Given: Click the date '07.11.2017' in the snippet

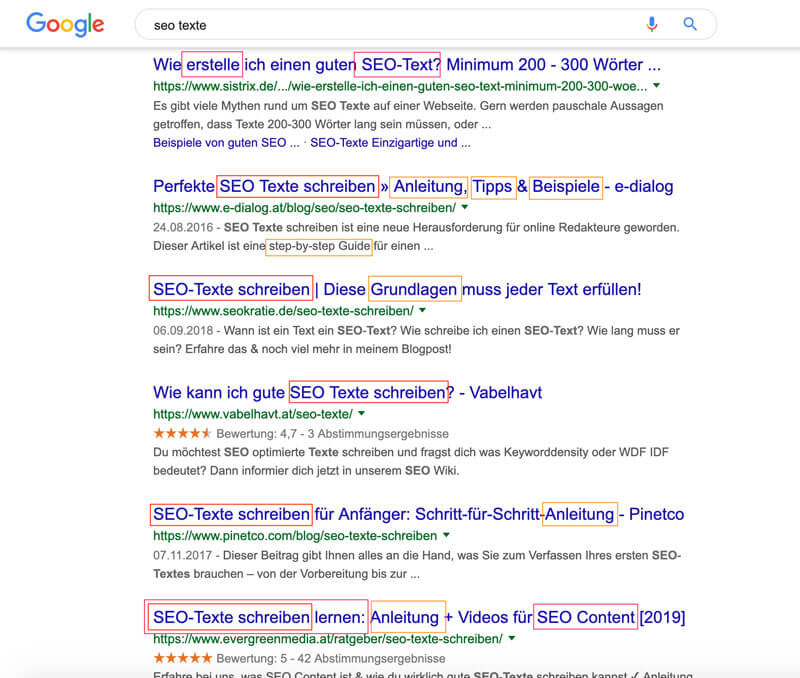Looking at the screenshot, I should 182,556.
